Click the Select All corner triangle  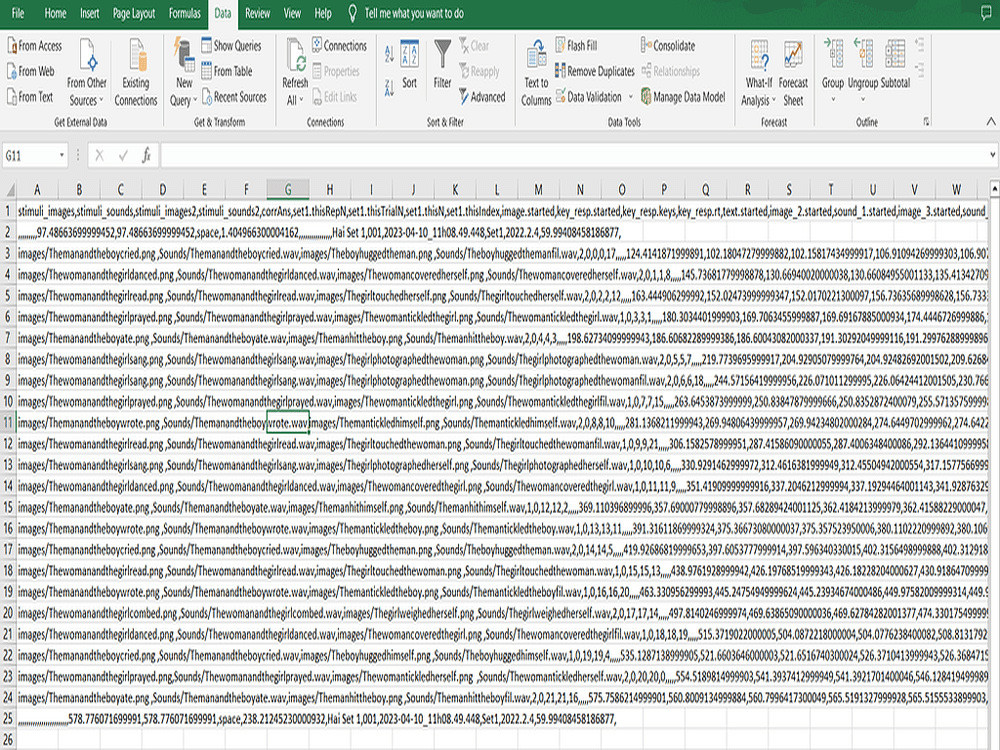pyautogui.click(x=9, y=189)
